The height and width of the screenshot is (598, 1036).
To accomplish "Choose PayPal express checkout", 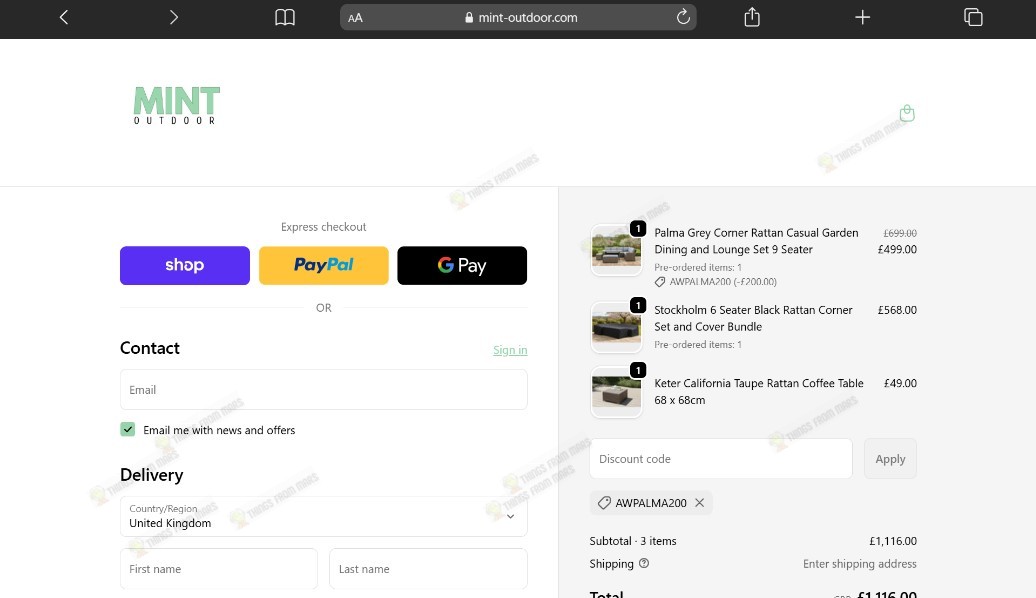I will click(324, 266).
